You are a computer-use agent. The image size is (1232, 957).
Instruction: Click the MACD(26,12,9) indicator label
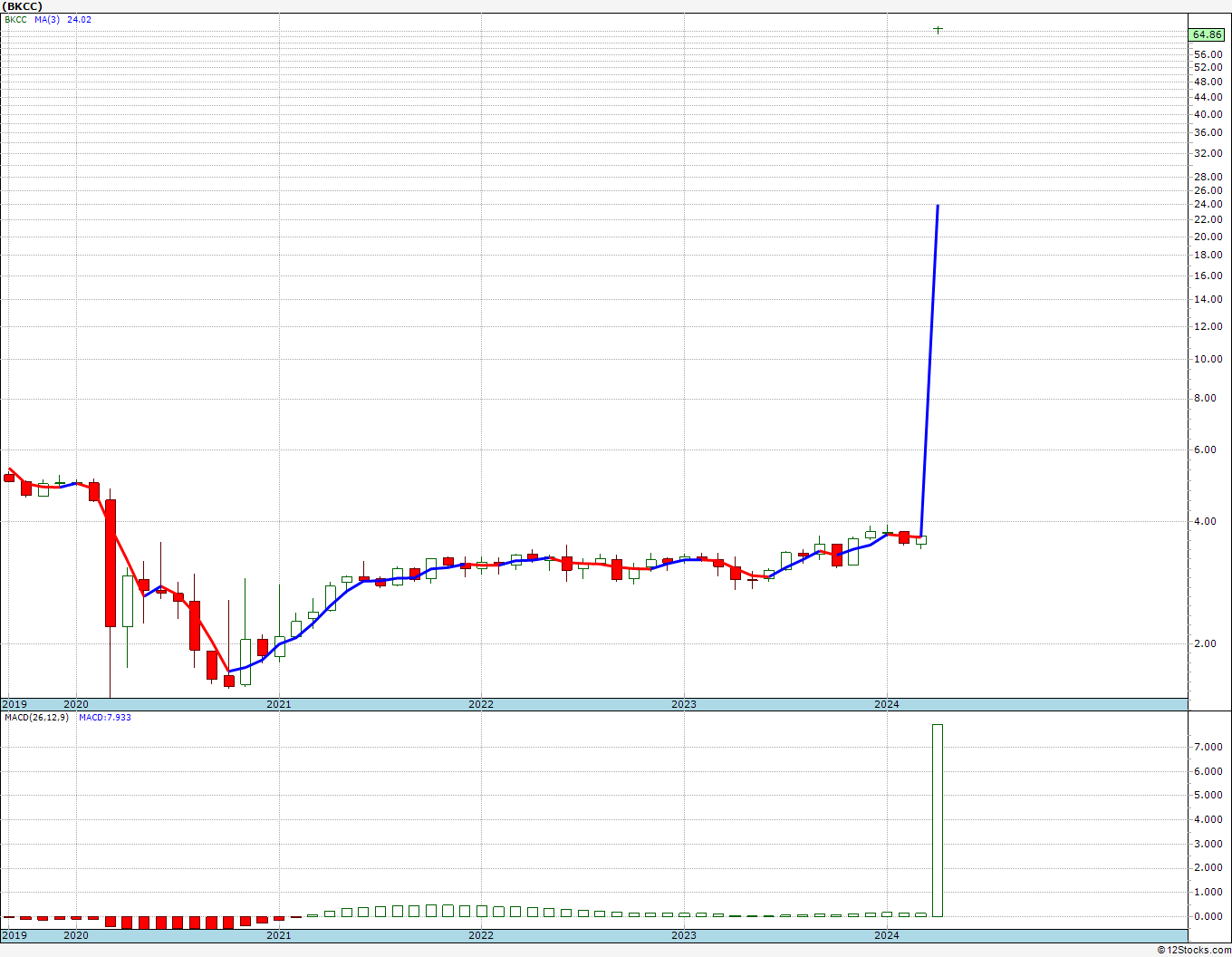(x=37, y=718)
